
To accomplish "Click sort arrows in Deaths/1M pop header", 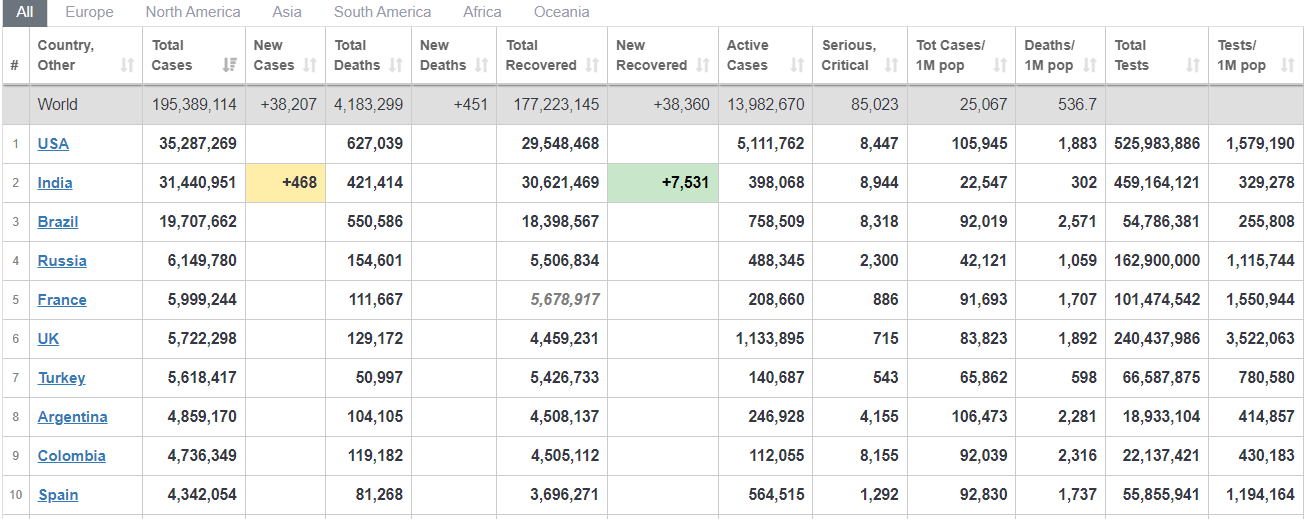I will point(1090,65).
